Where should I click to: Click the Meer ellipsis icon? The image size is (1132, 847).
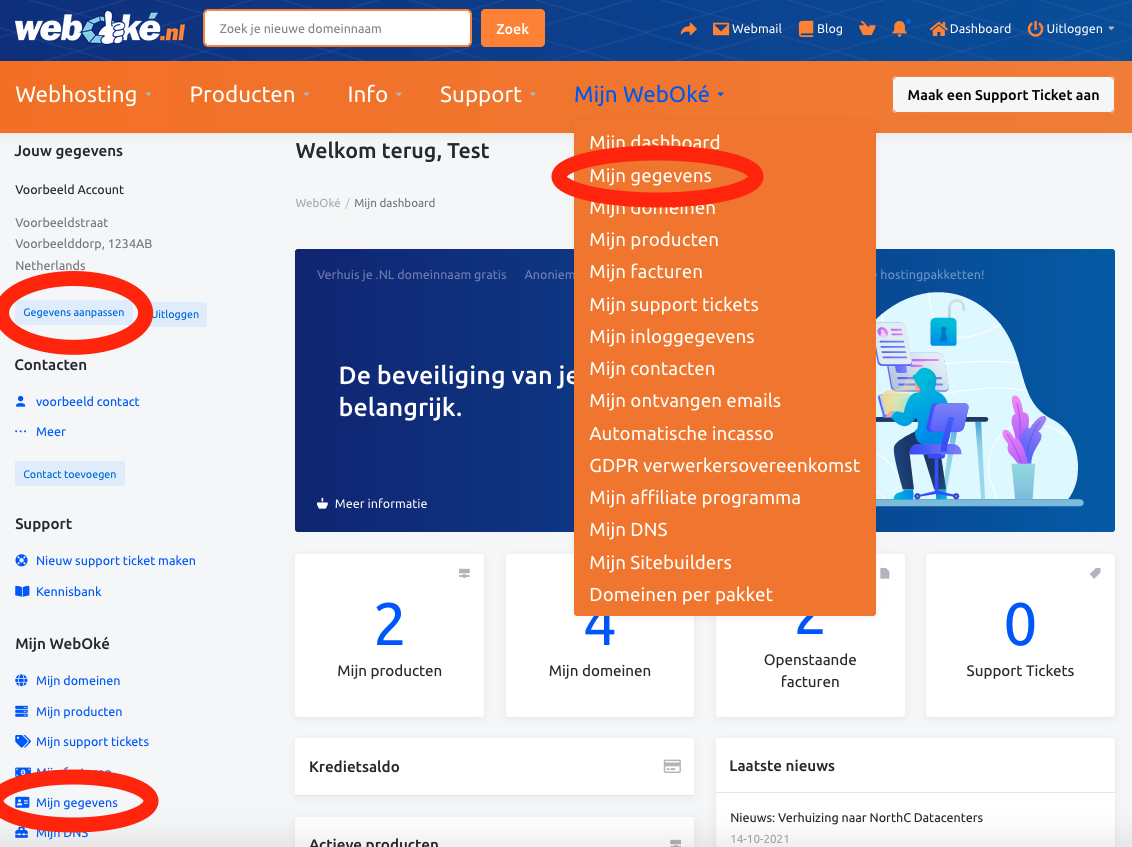[21, 431]
